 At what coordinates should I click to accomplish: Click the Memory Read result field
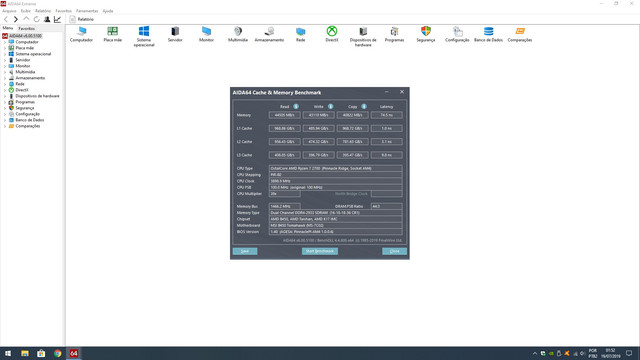pos(284,115)
